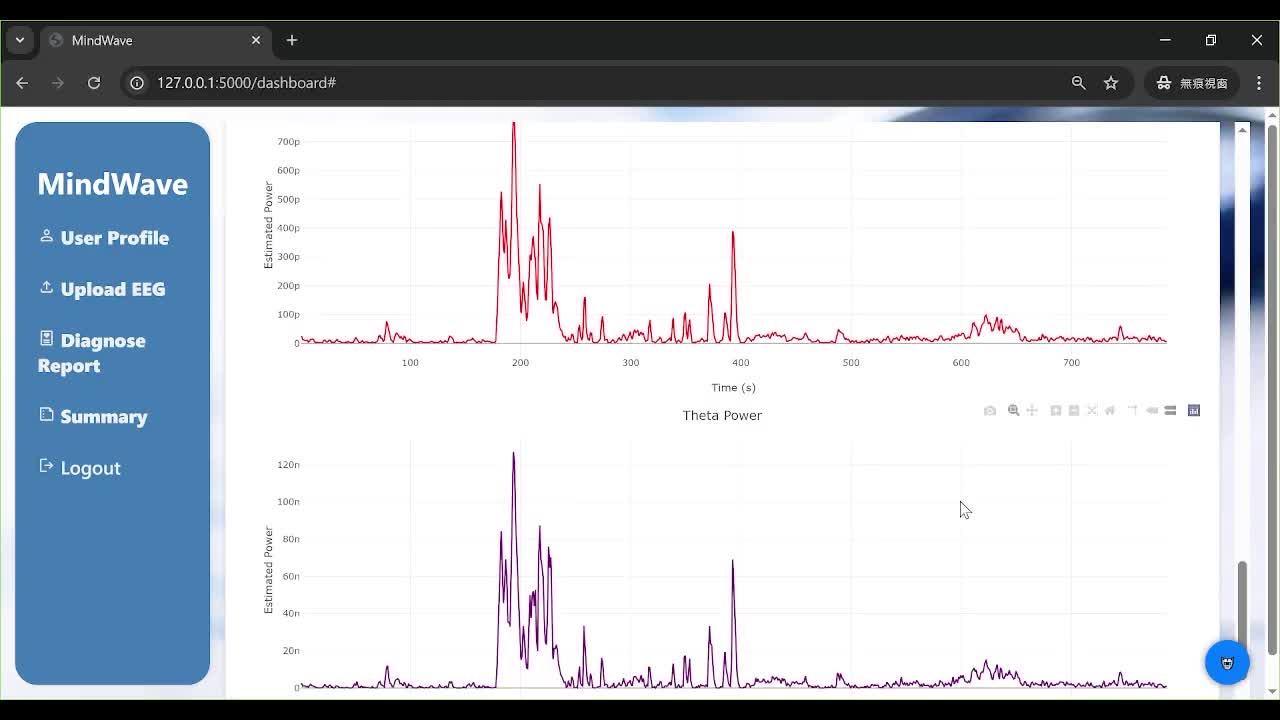Image resolution: width=1280 pixels, height=720 pixels.
Task: Toggle spike lines on the chart
Action: [x=1132, y=411]
